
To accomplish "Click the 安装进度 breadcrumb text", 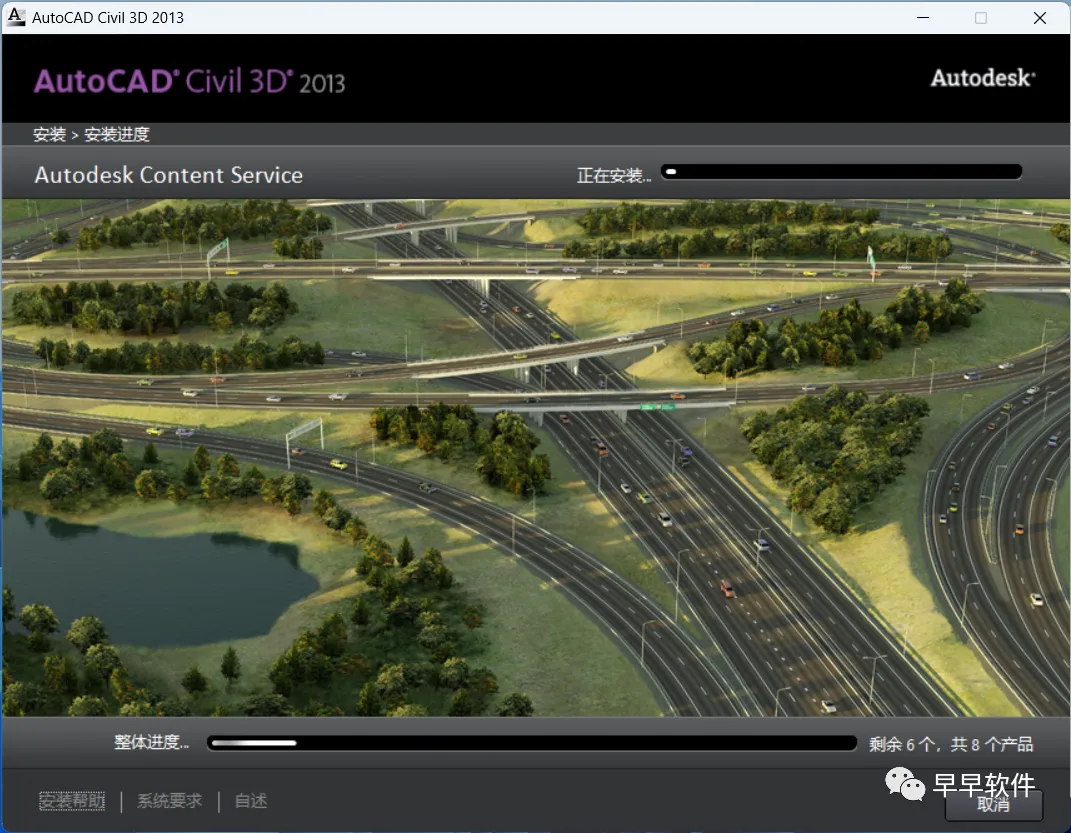I will [117, 135].
